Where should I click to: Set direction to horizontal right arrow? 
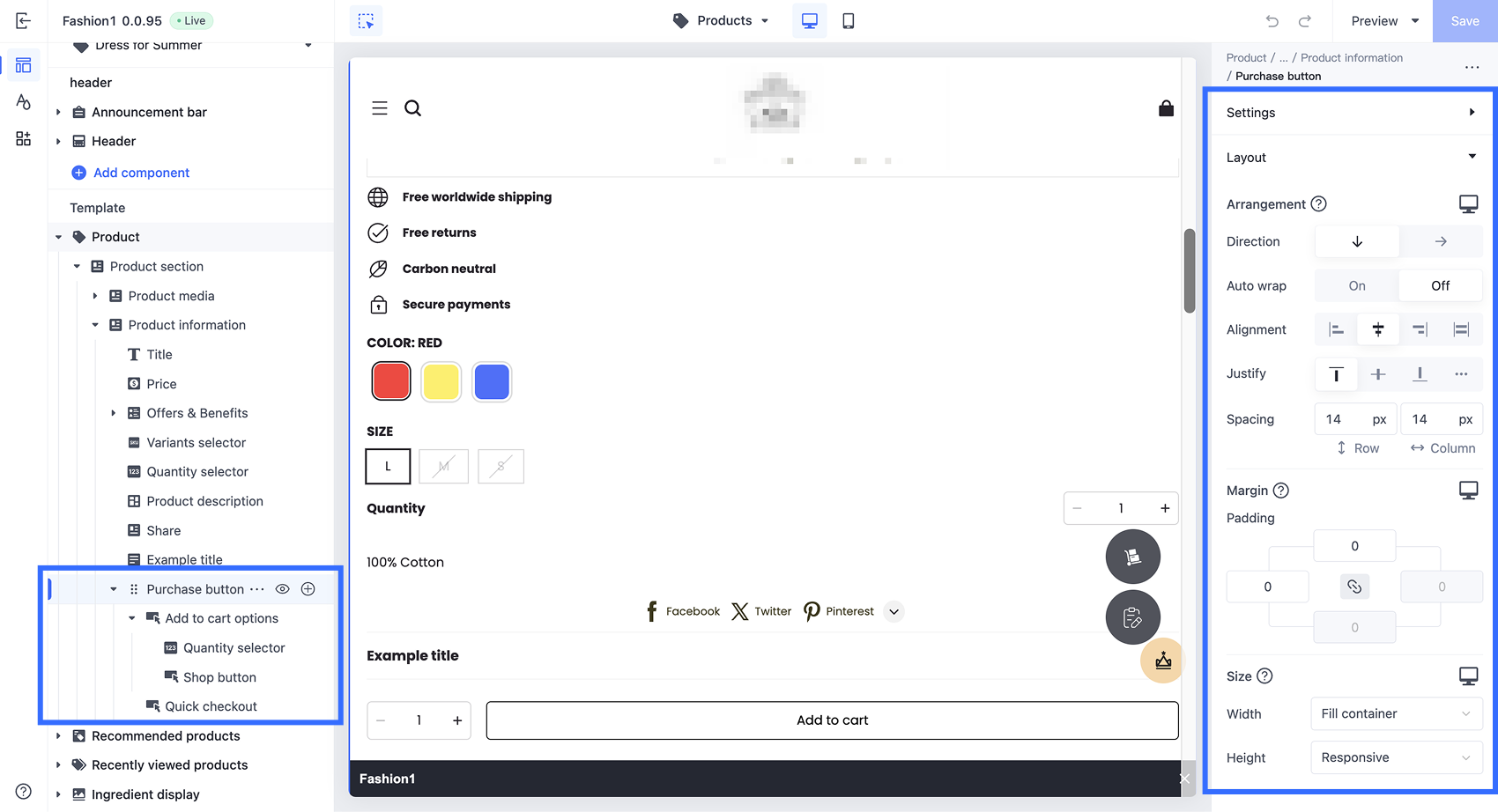click(x=1441, y=241)
